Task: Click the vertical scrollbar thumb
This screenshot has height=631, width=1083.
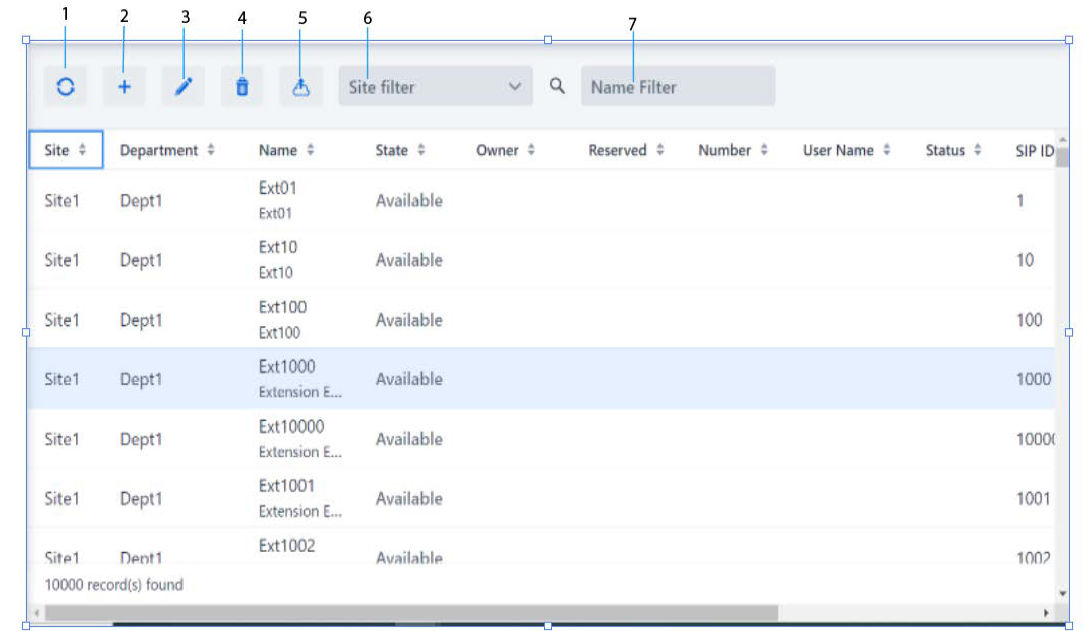Action: tap(1062, 157)
